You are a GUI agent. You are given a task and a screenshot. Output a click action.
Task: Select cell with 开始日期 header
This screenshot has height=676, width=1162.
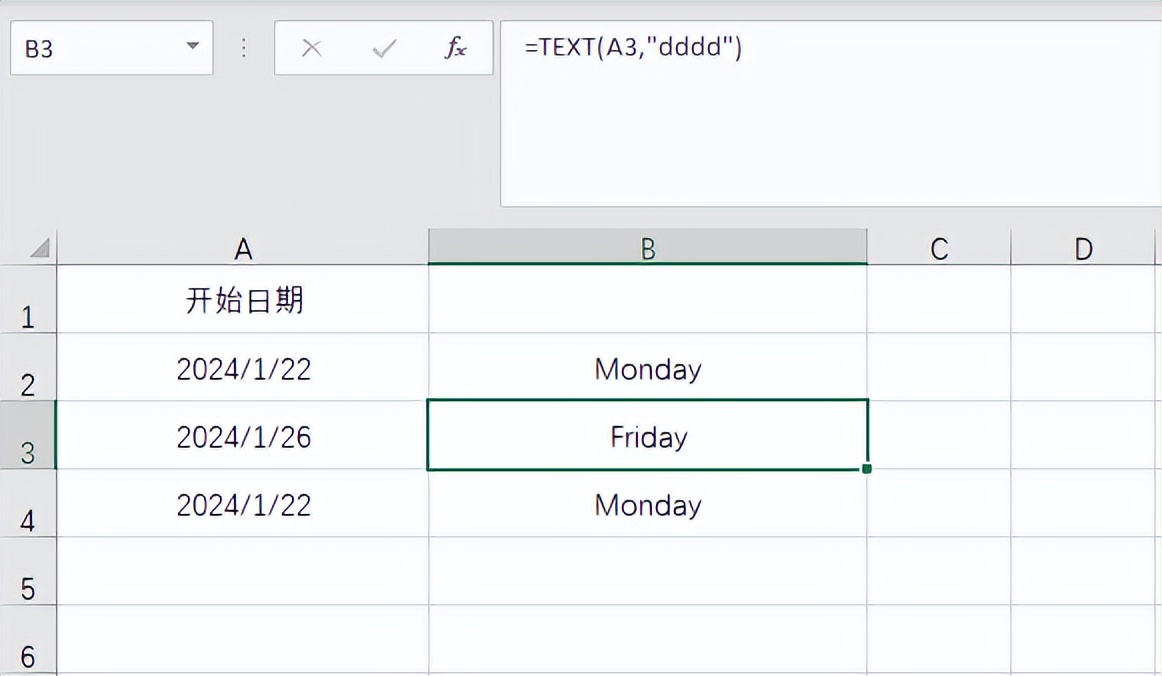[x=243, y=299]
